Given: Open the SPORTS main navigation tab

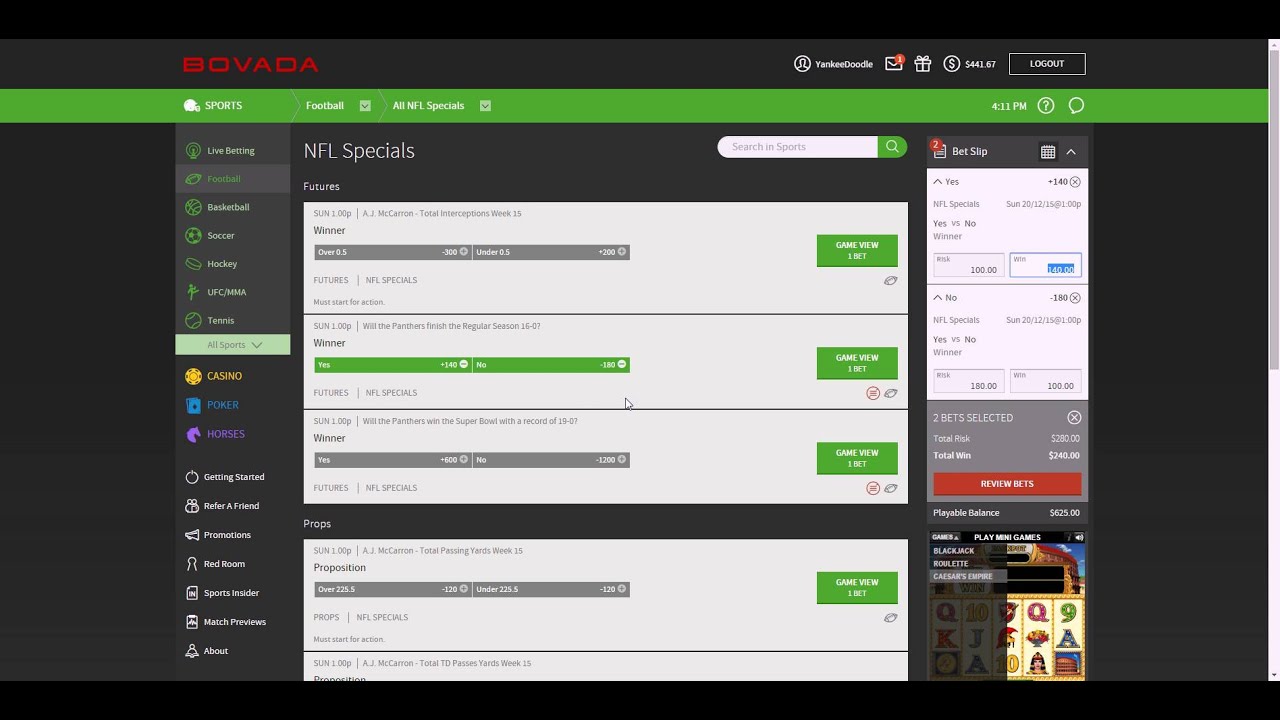Looking at the screenshot, I should click(x=213, y=106).
